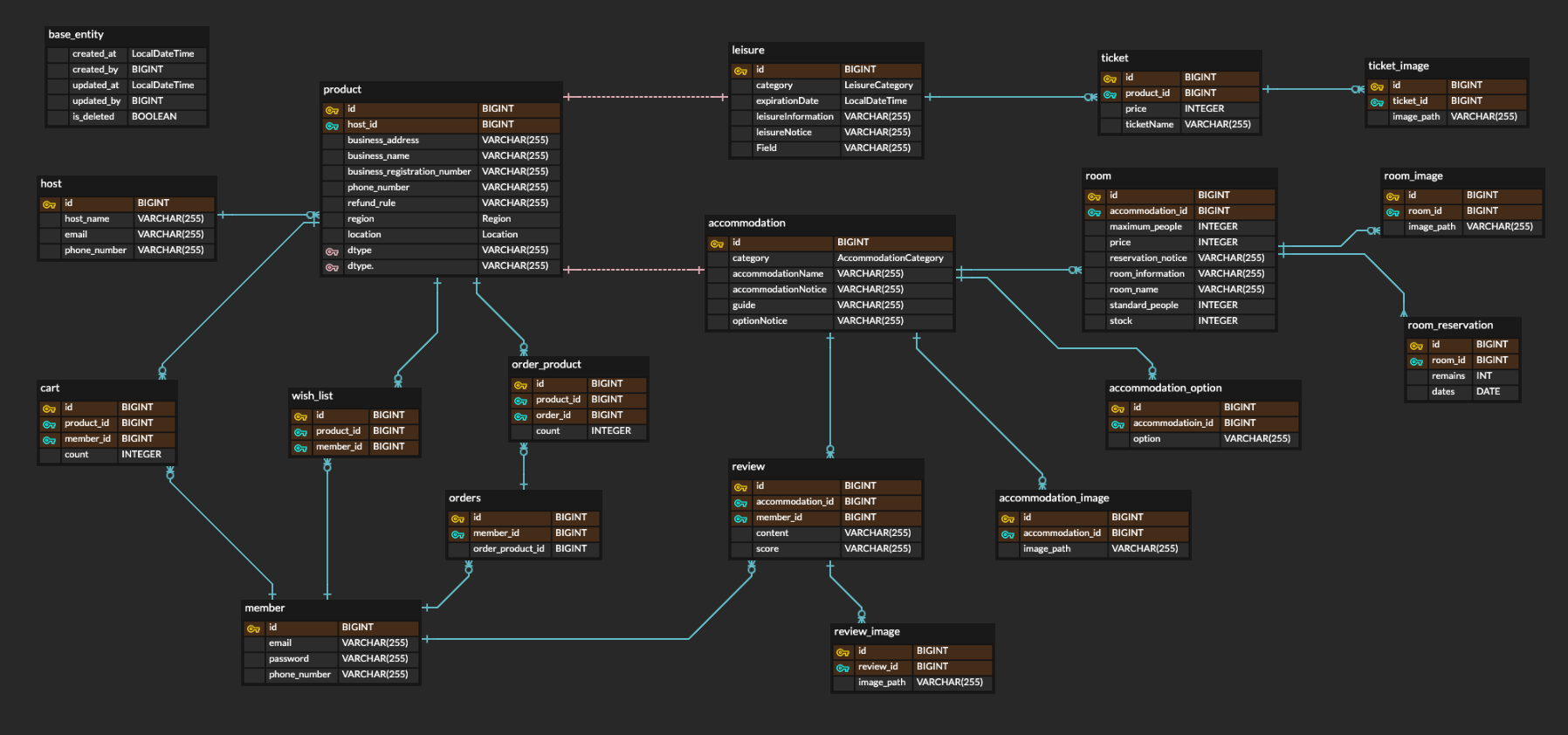Click review_image review_id foreign key icon

pyautogui.click(x=842, y=668)
